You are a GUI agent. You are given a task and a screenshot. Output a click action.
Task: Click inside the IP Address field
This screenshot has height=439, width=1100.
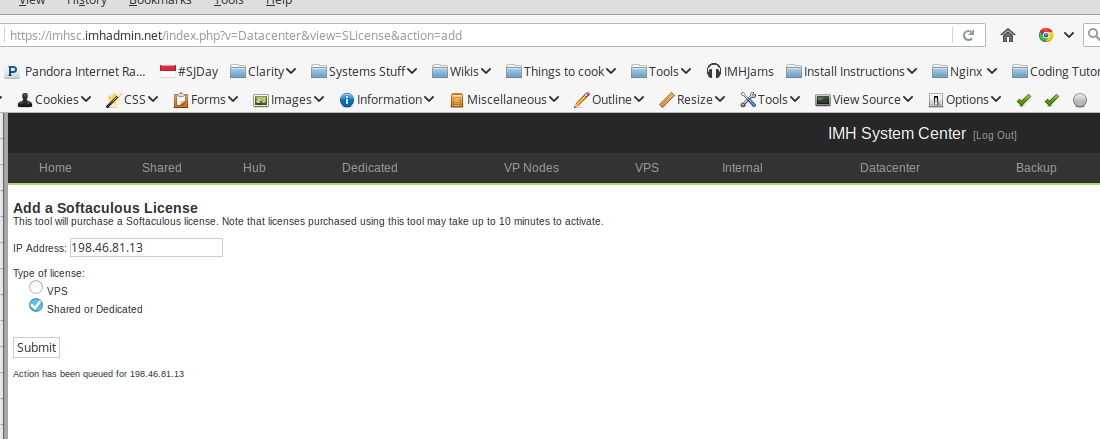(x=145, y=247)
